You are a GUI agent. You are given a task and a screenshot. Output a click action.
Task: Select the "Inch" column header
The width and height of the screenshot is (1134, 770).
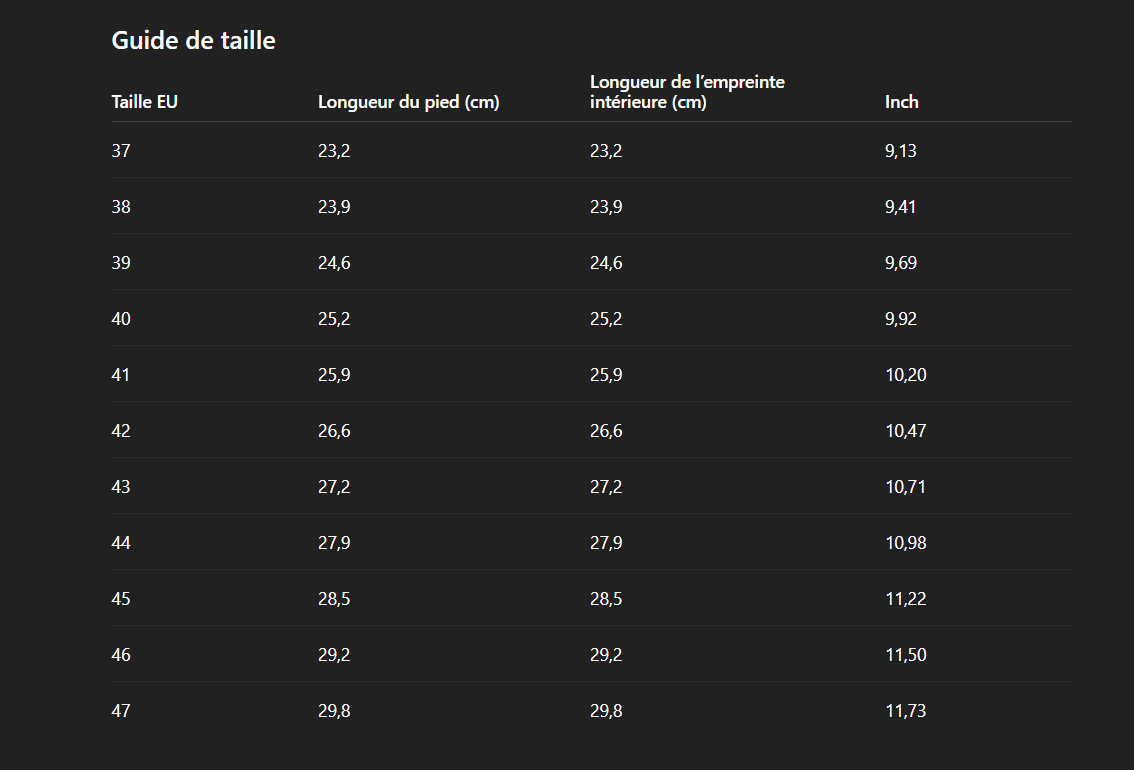(901, 102)
